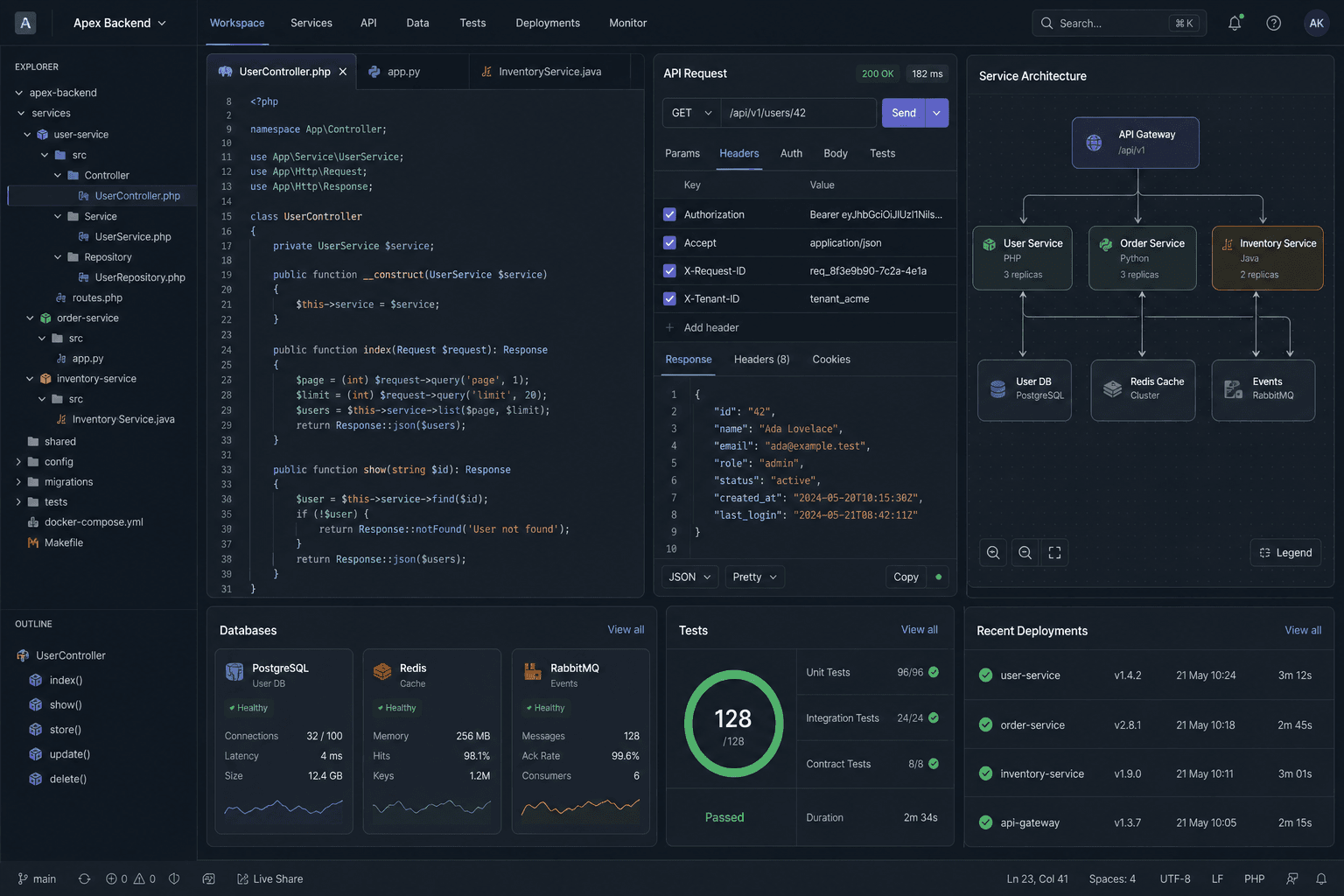
Task: Click the RabbitMQ events card icon
Action: (x=532, y=672)
